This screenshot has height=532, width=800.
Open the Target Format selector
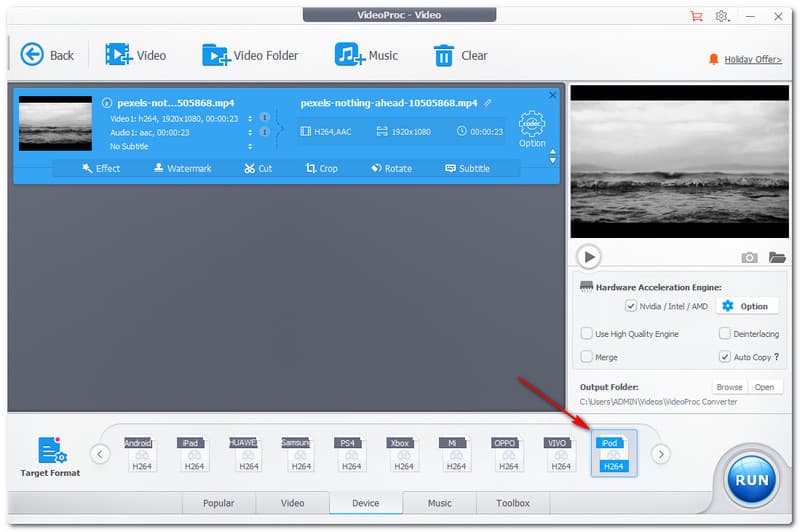[50, 457]
